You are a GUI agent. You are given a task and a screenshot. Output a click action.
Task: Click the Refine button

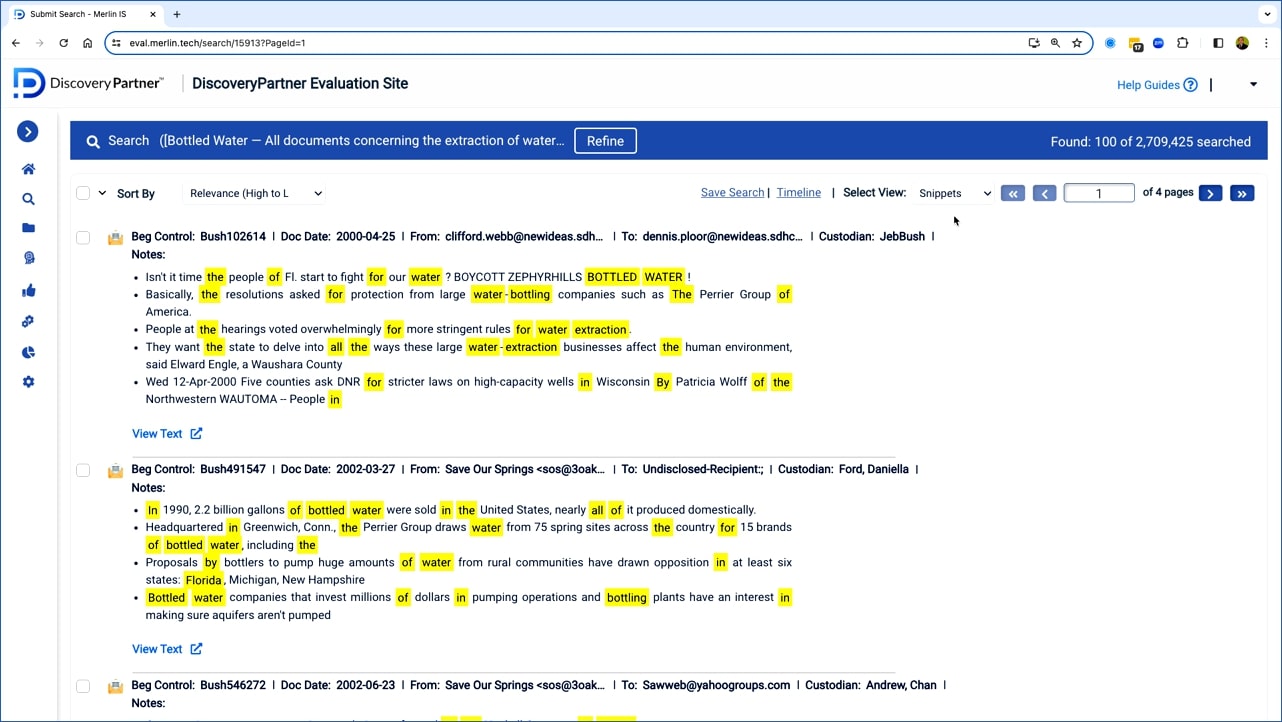click(605, 141)
